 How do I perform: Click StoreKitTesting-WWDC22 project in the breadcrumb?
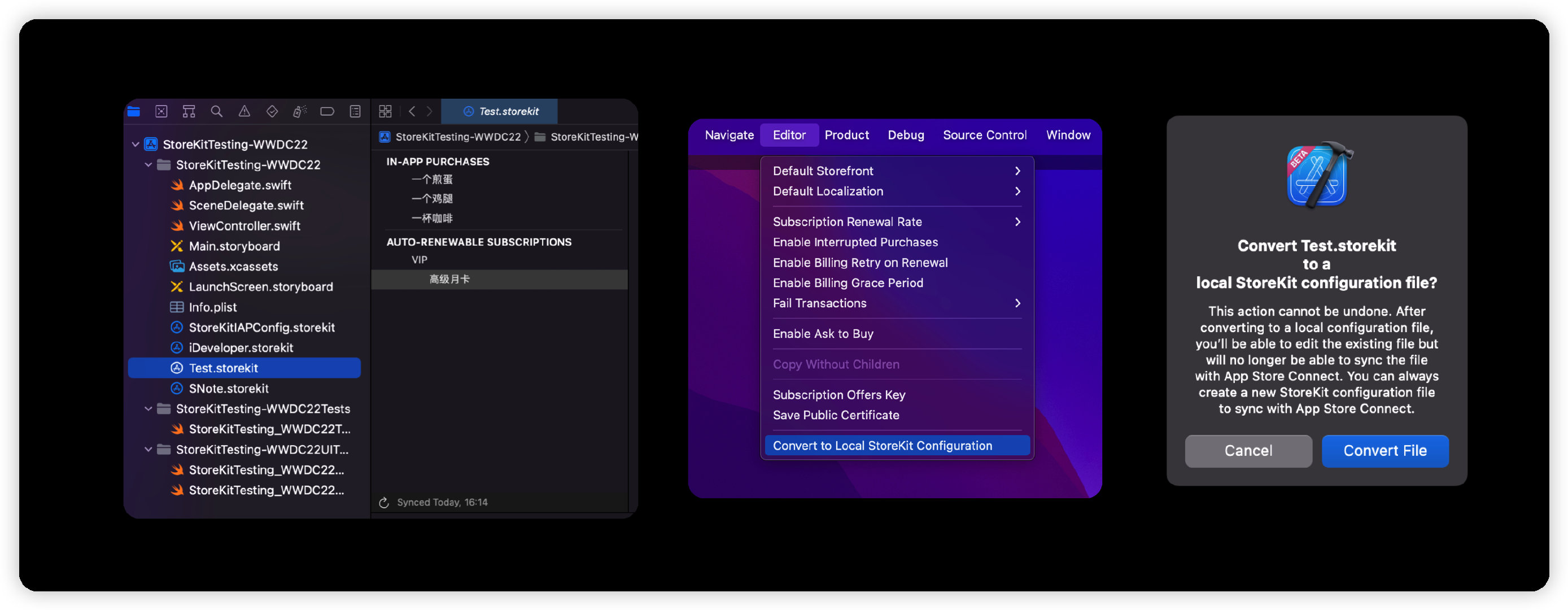[451, 137]
